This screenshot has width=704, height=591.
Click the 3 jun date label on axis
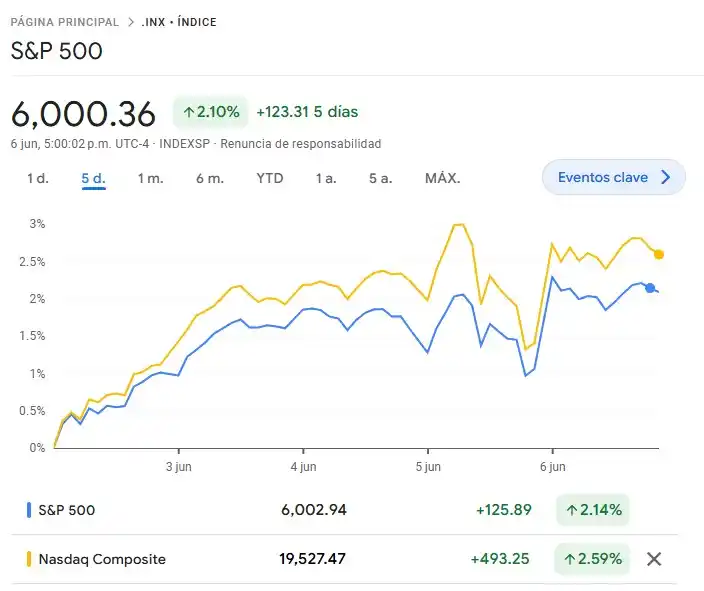[179, 467]
